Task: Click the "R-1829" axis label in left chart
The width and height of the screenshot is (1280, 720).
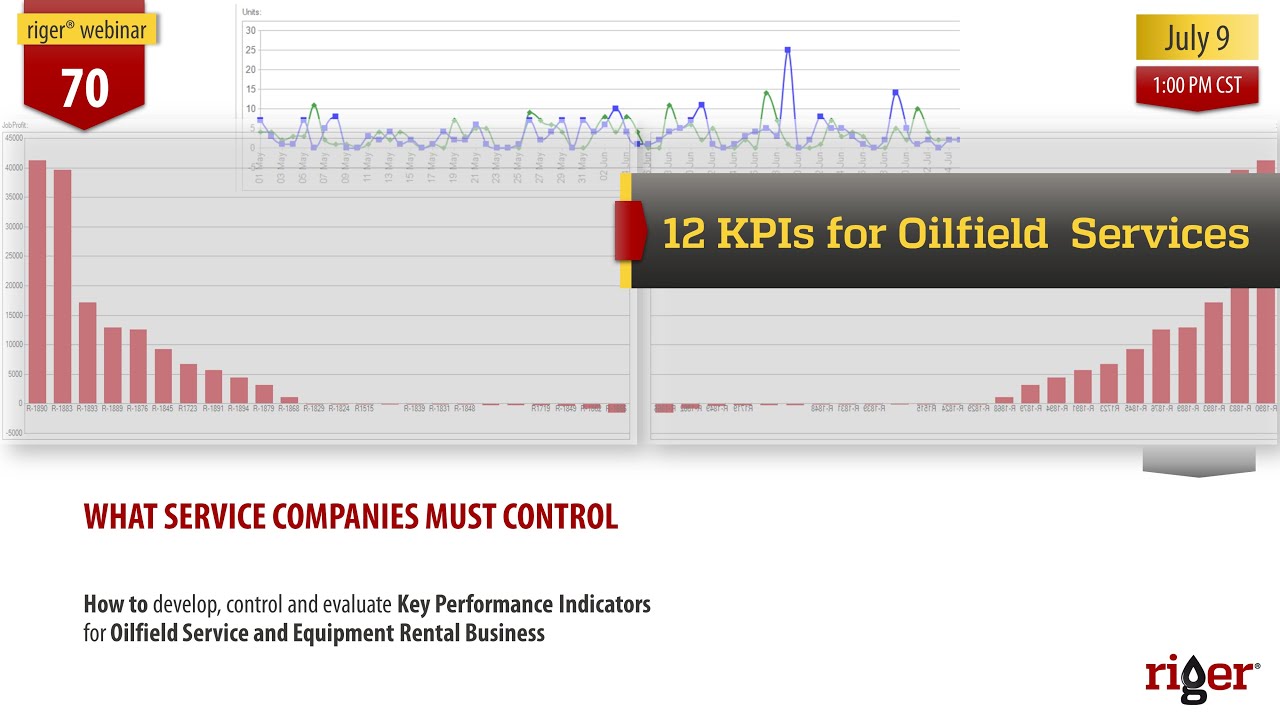Action: (313, 409)
